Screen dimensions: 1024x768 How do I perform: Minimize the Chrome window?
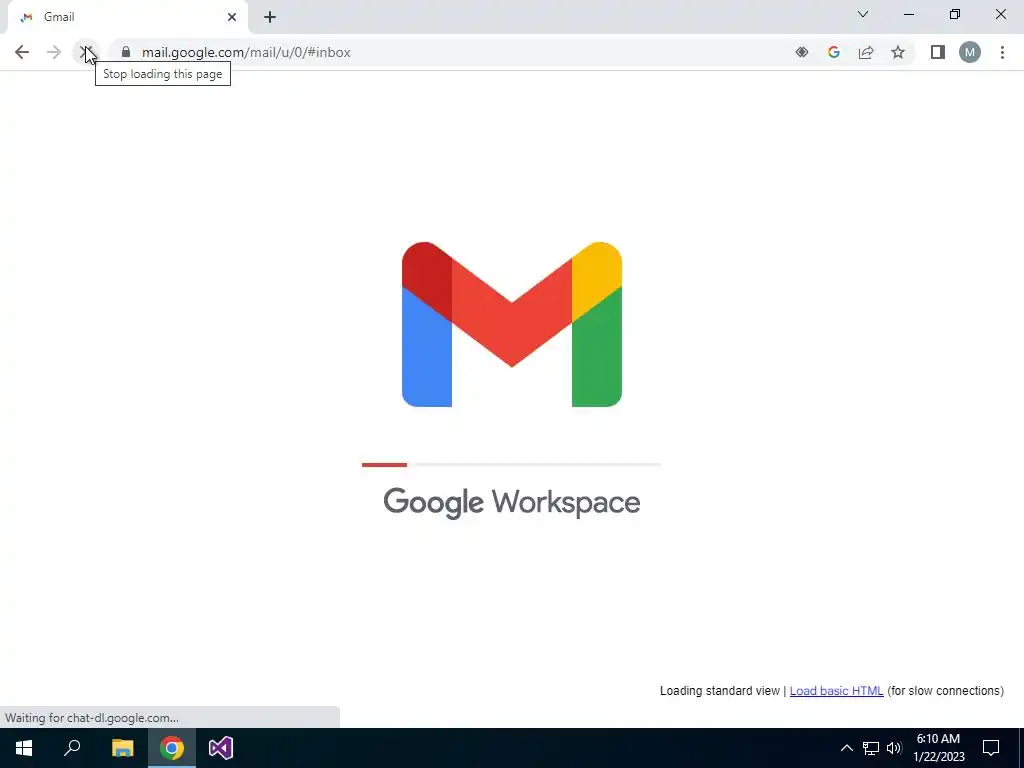click(908, 14)
